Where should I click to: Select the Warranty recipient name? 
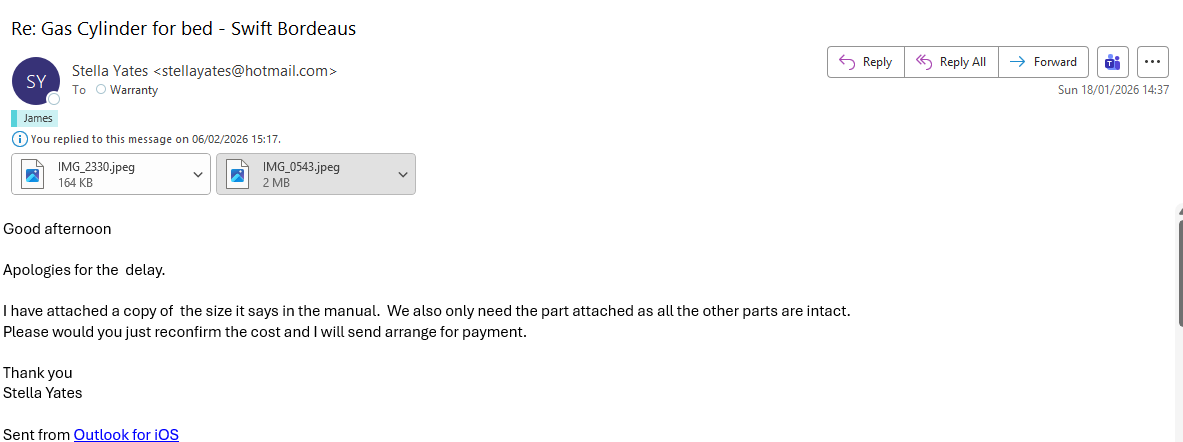coord(134,90)
